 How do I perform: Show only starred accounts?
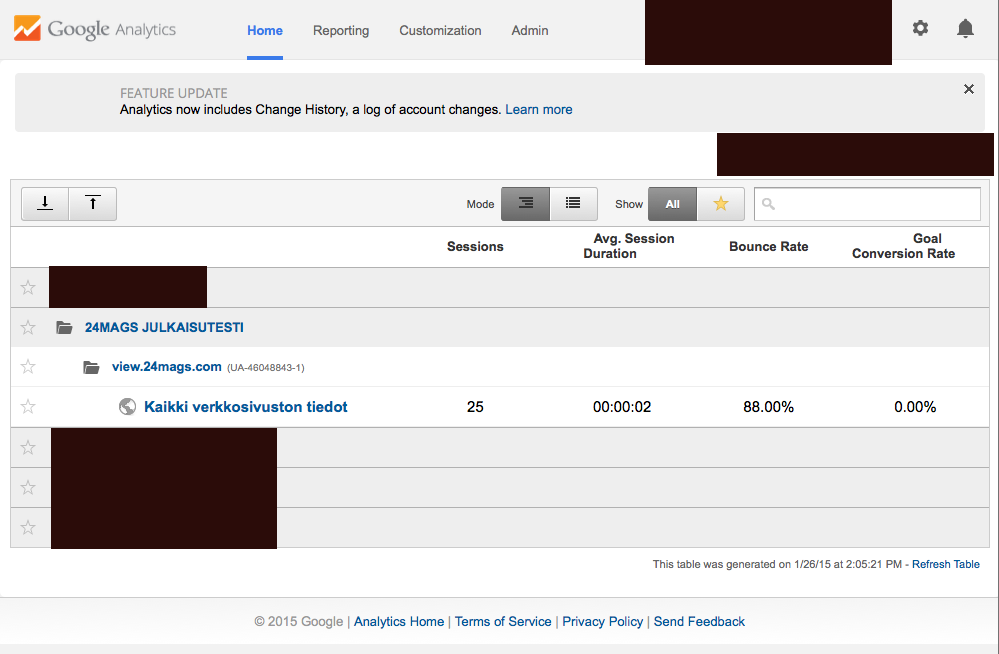(721, 204)
